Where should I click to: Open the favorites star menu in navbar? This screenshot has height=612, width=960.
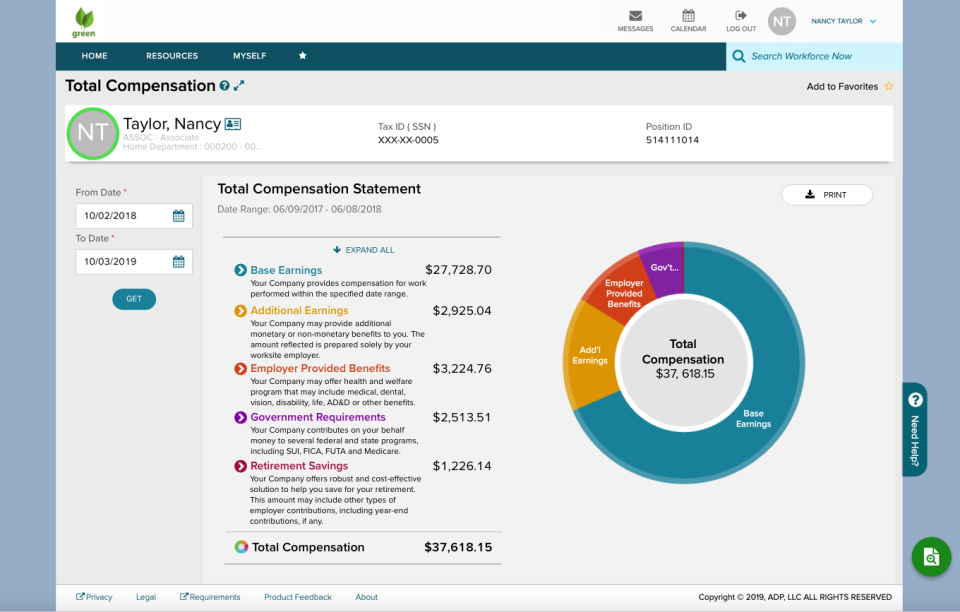(x=302, y=56)
